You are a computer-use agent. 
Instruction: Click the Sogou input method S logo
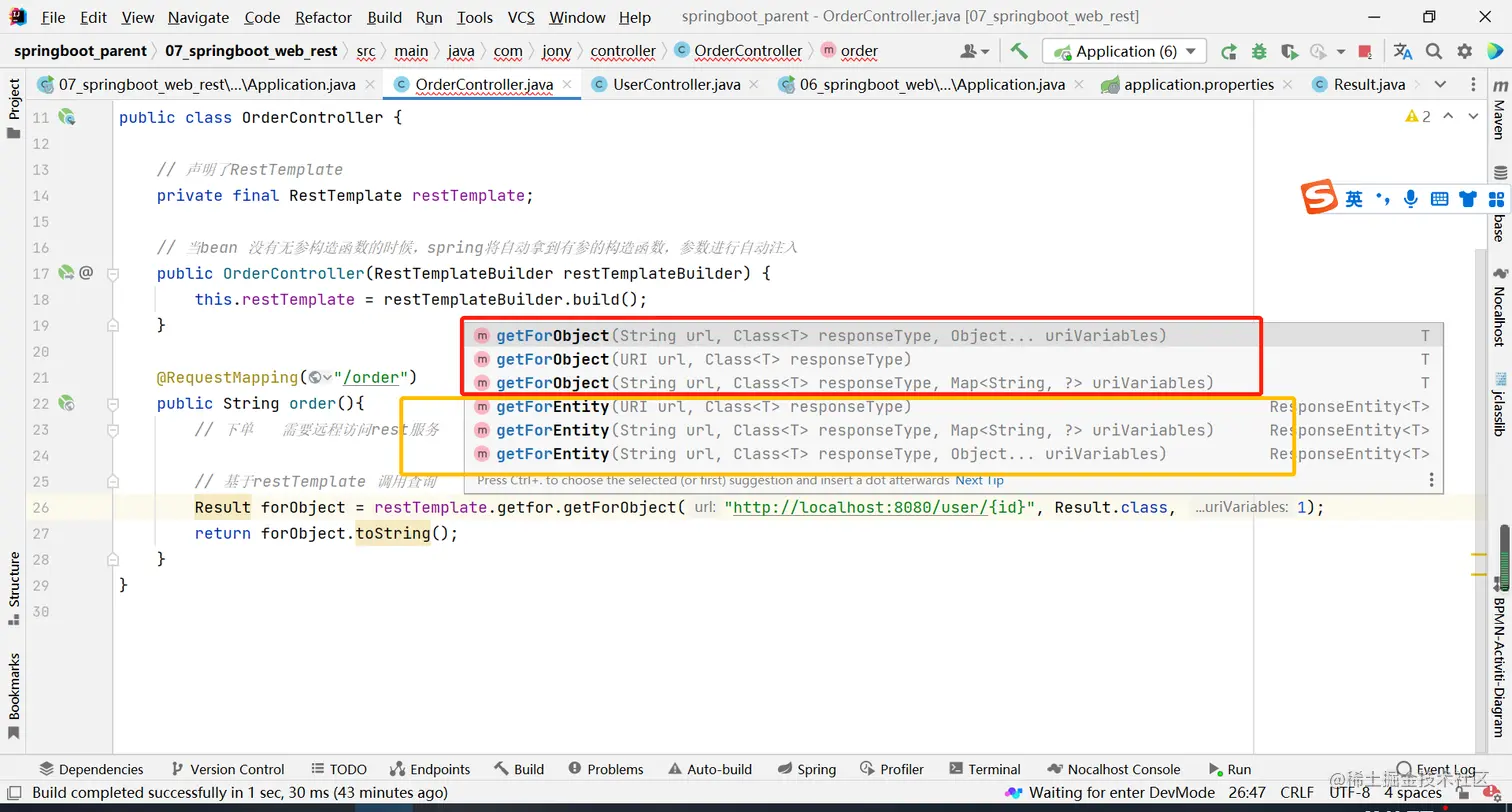pyautogui.click(x=1319, y=197)
